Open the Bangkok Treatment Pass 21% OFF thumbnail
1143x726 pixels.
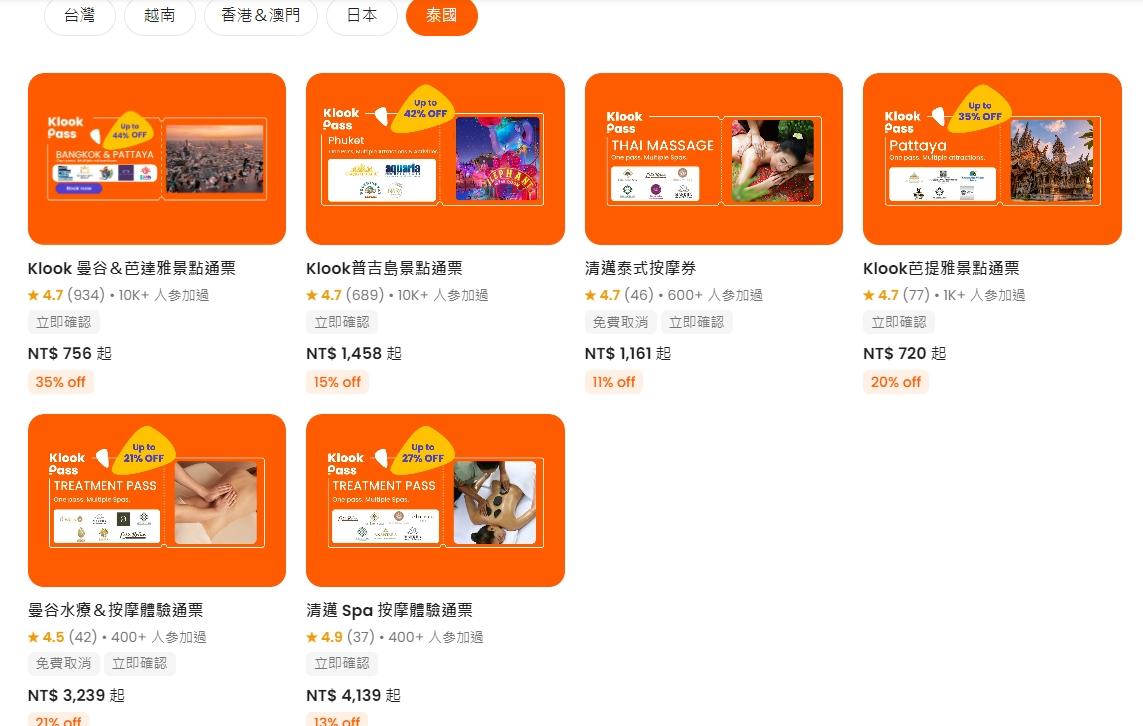pyautogui.click(x=157, y=500)
